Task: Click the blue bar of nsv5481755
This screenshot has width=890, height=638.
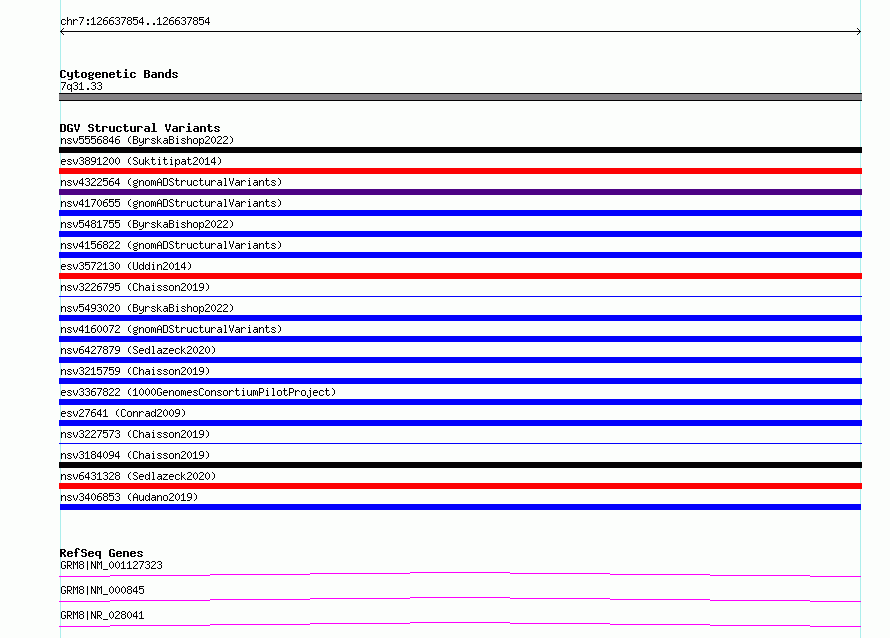Action: 460,234
